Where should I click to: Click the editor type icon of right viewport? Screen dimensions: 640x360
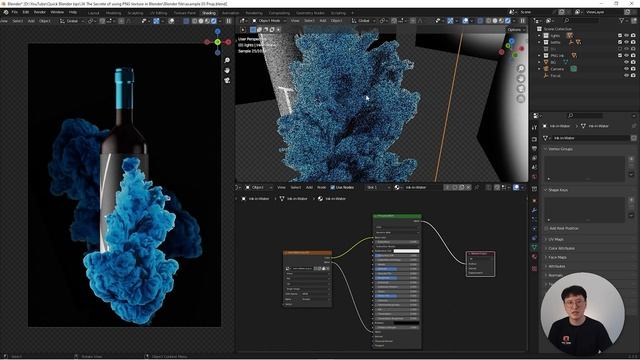click(x=243, y=20)
